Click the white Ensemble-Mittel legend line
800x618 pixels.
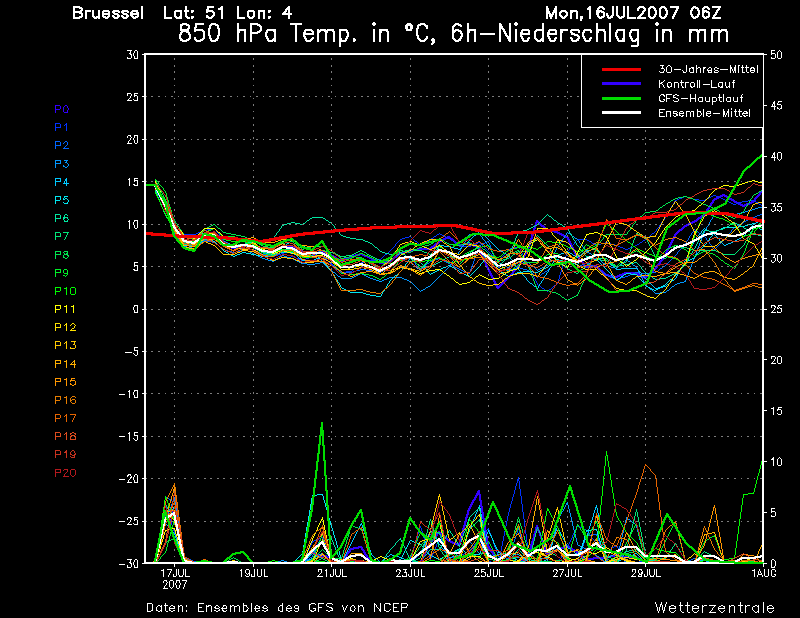click(621, 112)
